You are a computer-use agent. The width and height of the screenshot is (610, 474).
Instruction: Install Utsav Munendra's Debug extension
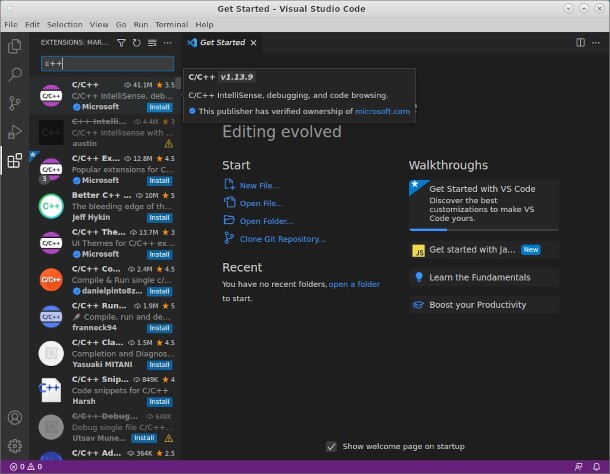click(144, 438)
